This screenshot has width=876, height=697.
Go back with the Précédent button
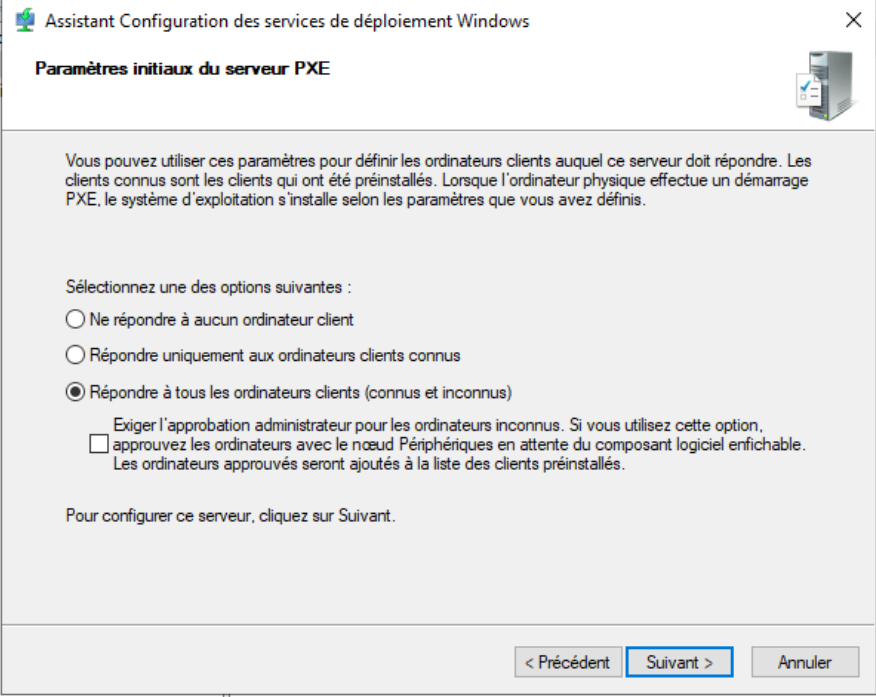tap(568, 662)
